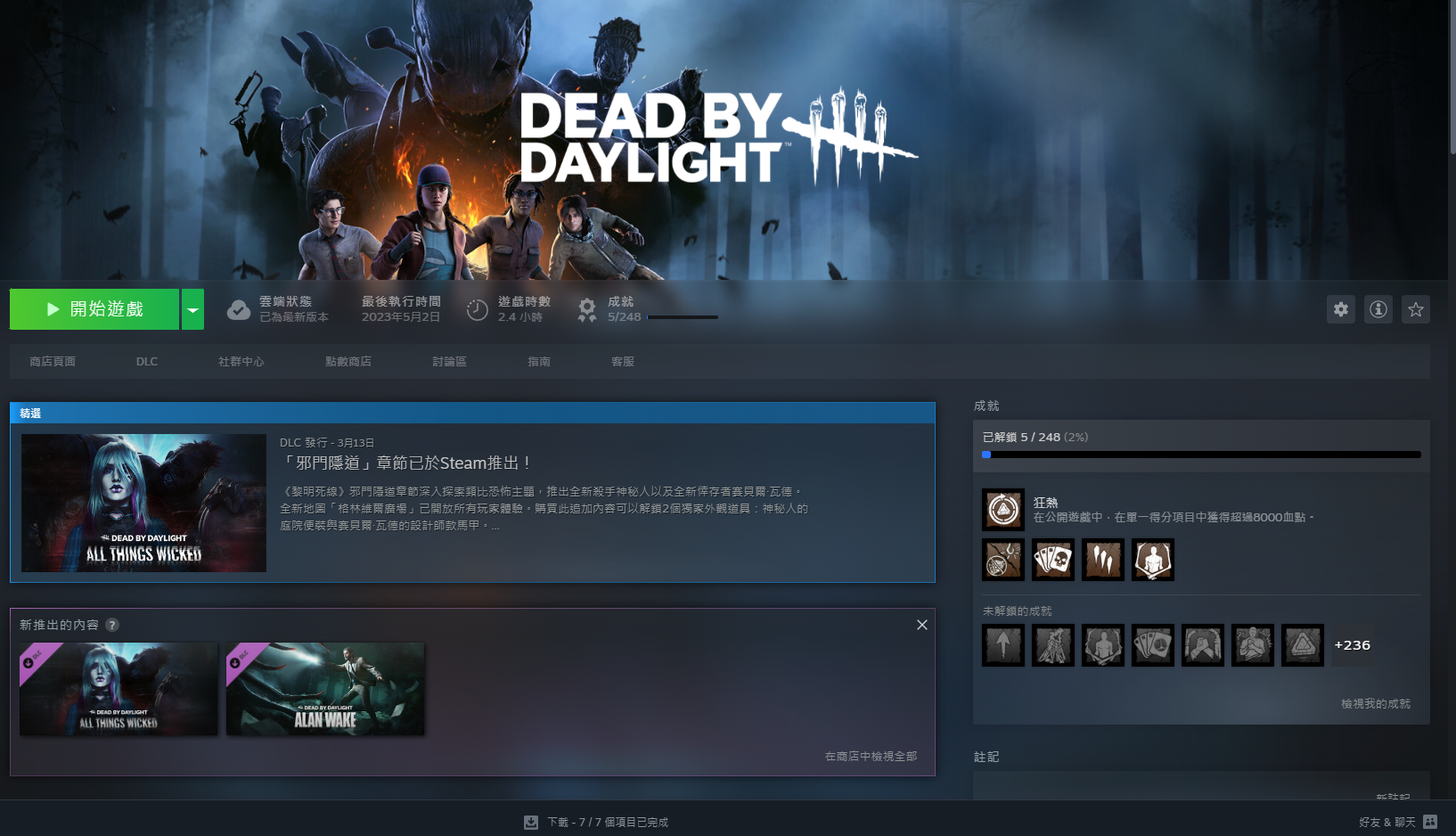This screenshot has width=1456, height=836.
Task: Click the 狂熱 unlocked achievement icon
Action: click(x=1002, y=510)
